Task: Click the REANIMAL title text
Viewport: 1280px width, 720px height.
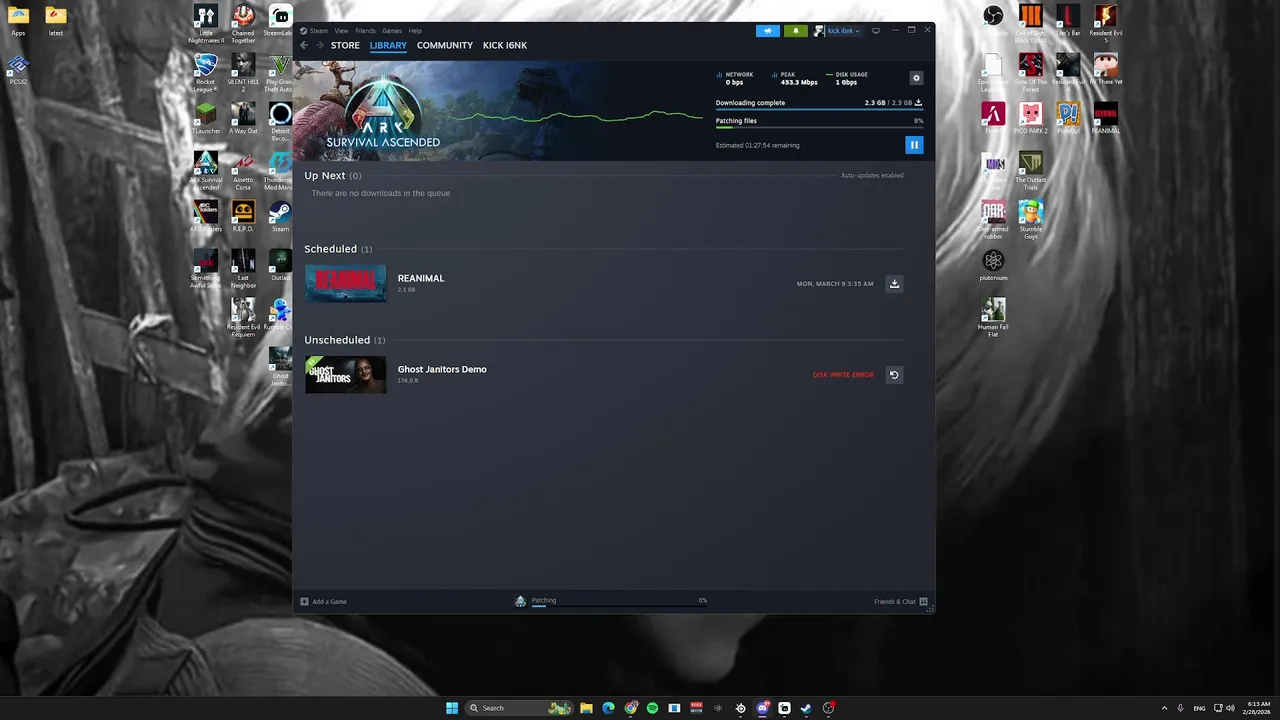Action: pyautogui.click(x=421, y=278)
